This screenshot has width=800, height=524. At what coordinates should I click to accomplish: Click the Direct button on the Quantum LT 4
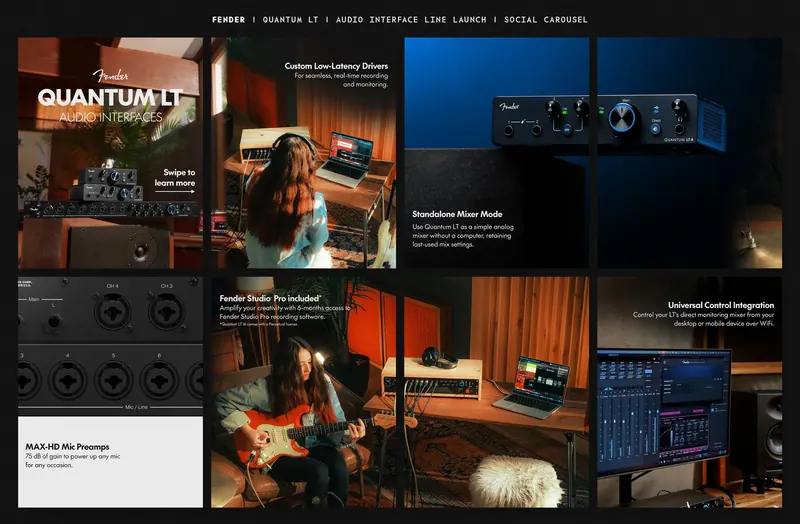click(x=656, y=129)
